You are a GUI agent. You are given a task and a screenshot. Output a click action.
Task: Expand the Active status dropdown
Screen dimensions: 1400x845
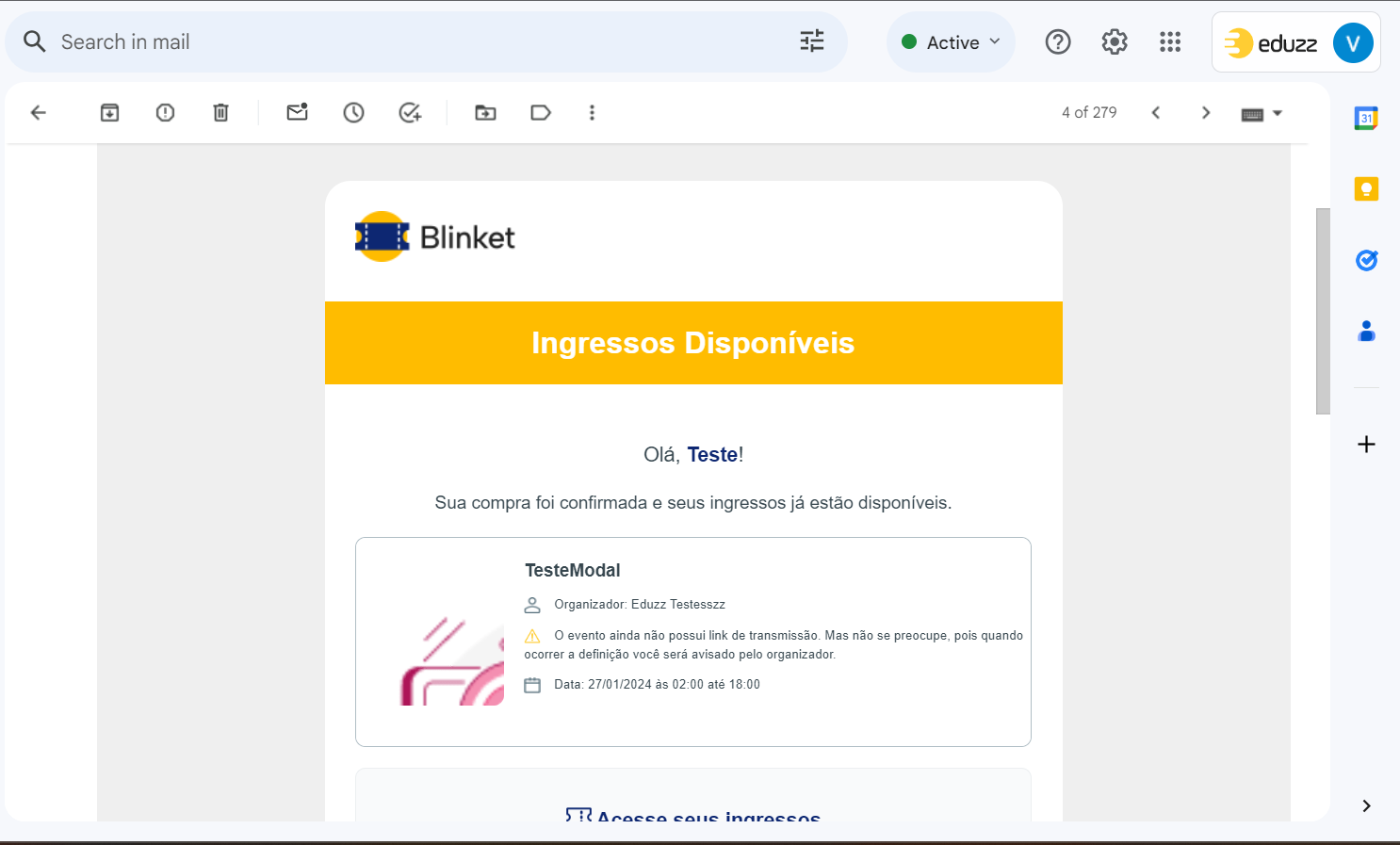(x=951, y=42)
